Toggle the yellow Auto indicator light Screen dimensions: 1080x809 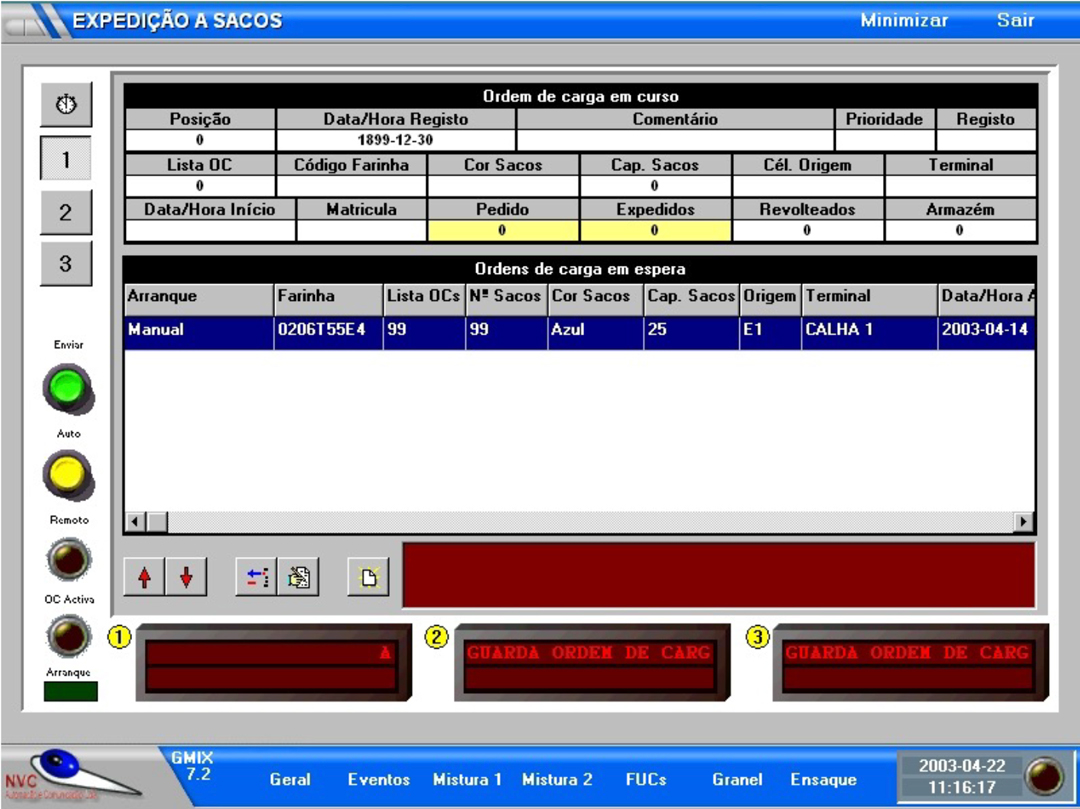coord(69,474)
